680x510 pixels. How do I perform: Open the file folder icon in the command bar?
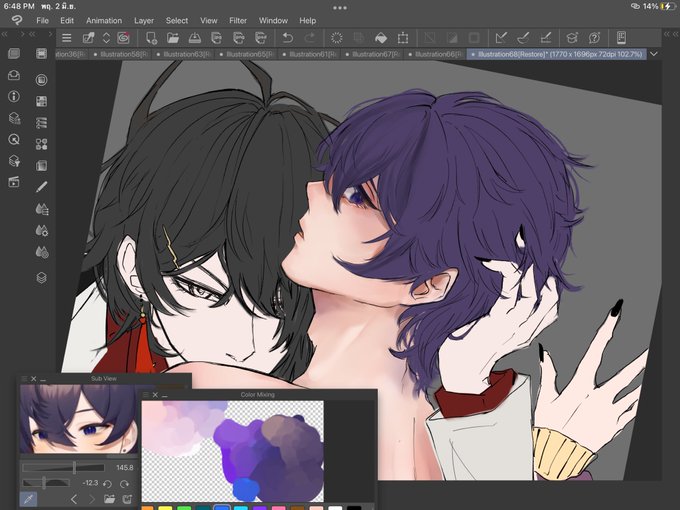pyautogui.click(x=173, y=38)
